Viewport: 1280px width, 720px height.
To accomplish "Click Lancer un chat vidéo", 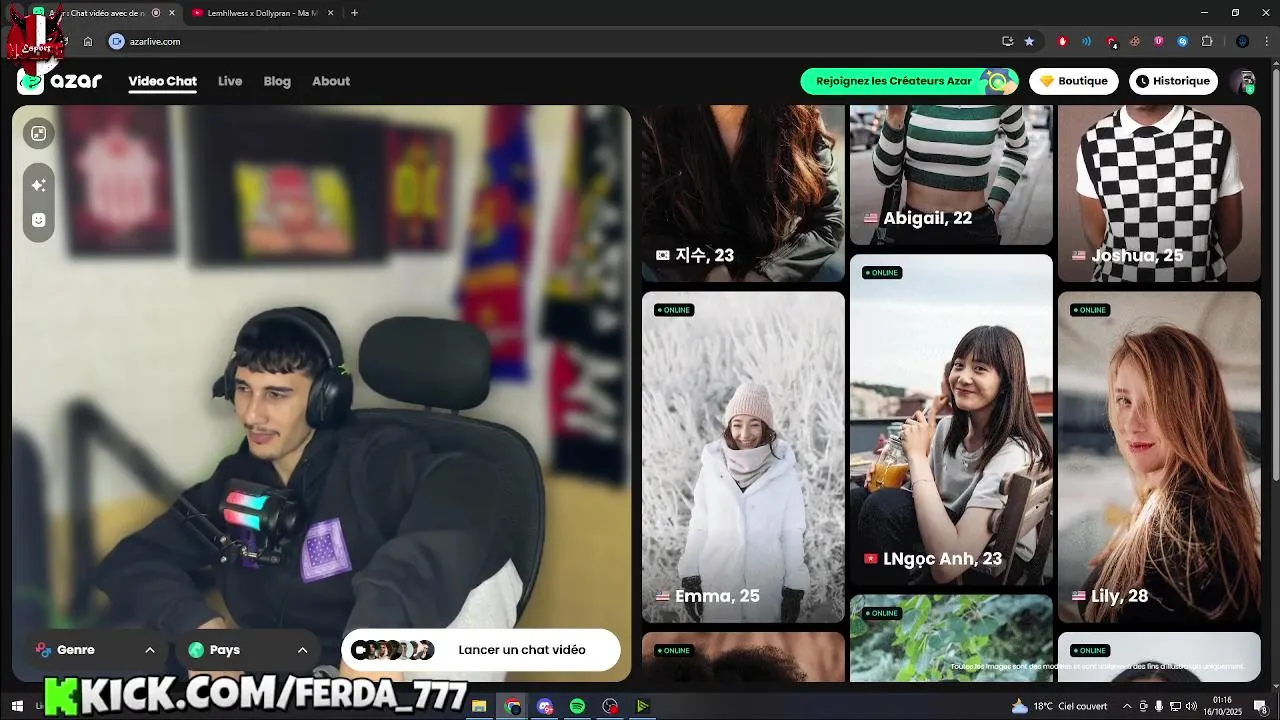I will pyautogui.click(x=481, y=650).
